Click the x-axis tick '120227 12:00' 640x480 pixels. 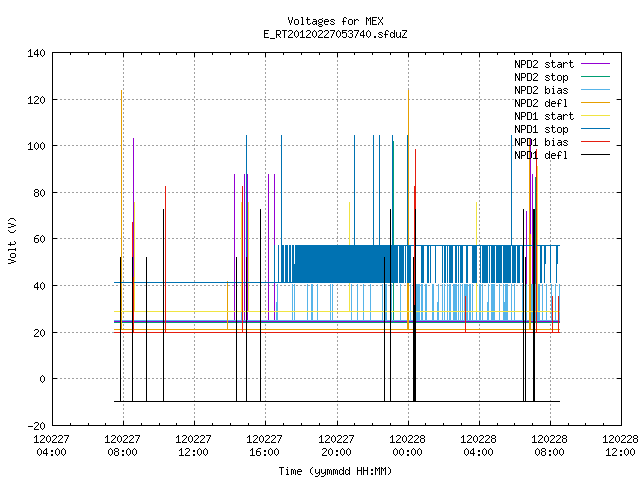(x=193, y=446)
